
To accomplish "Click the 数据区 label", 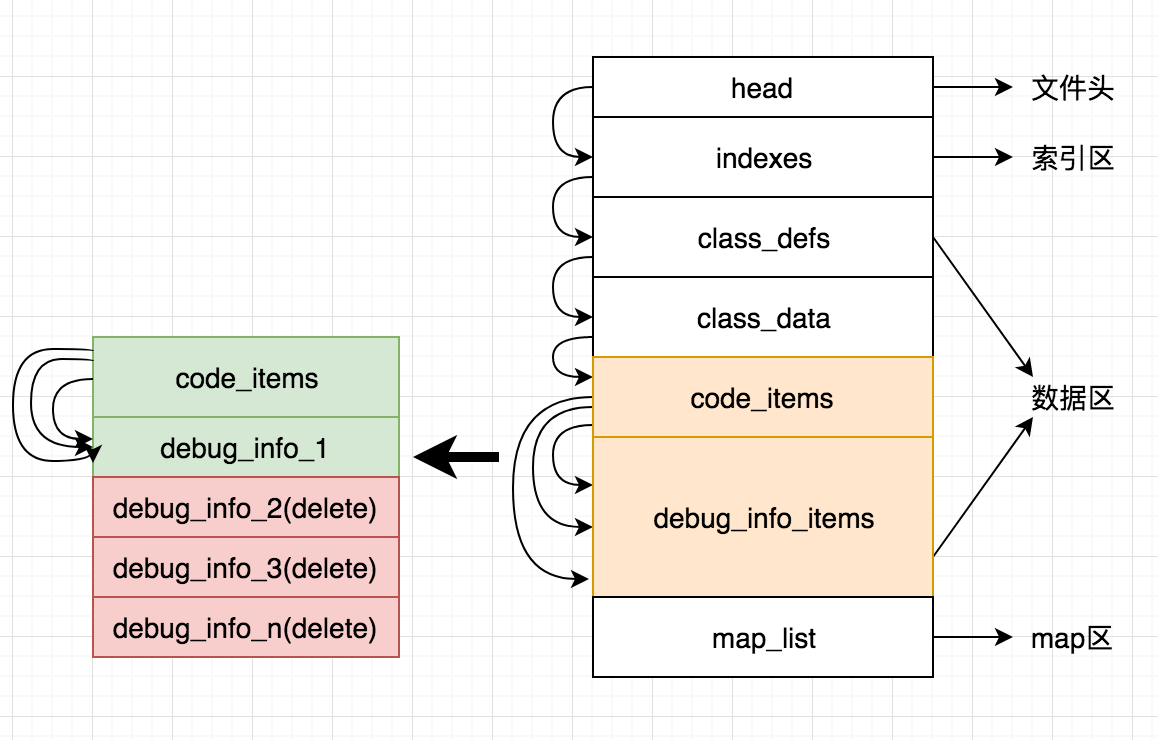I will coord(1072,399).
